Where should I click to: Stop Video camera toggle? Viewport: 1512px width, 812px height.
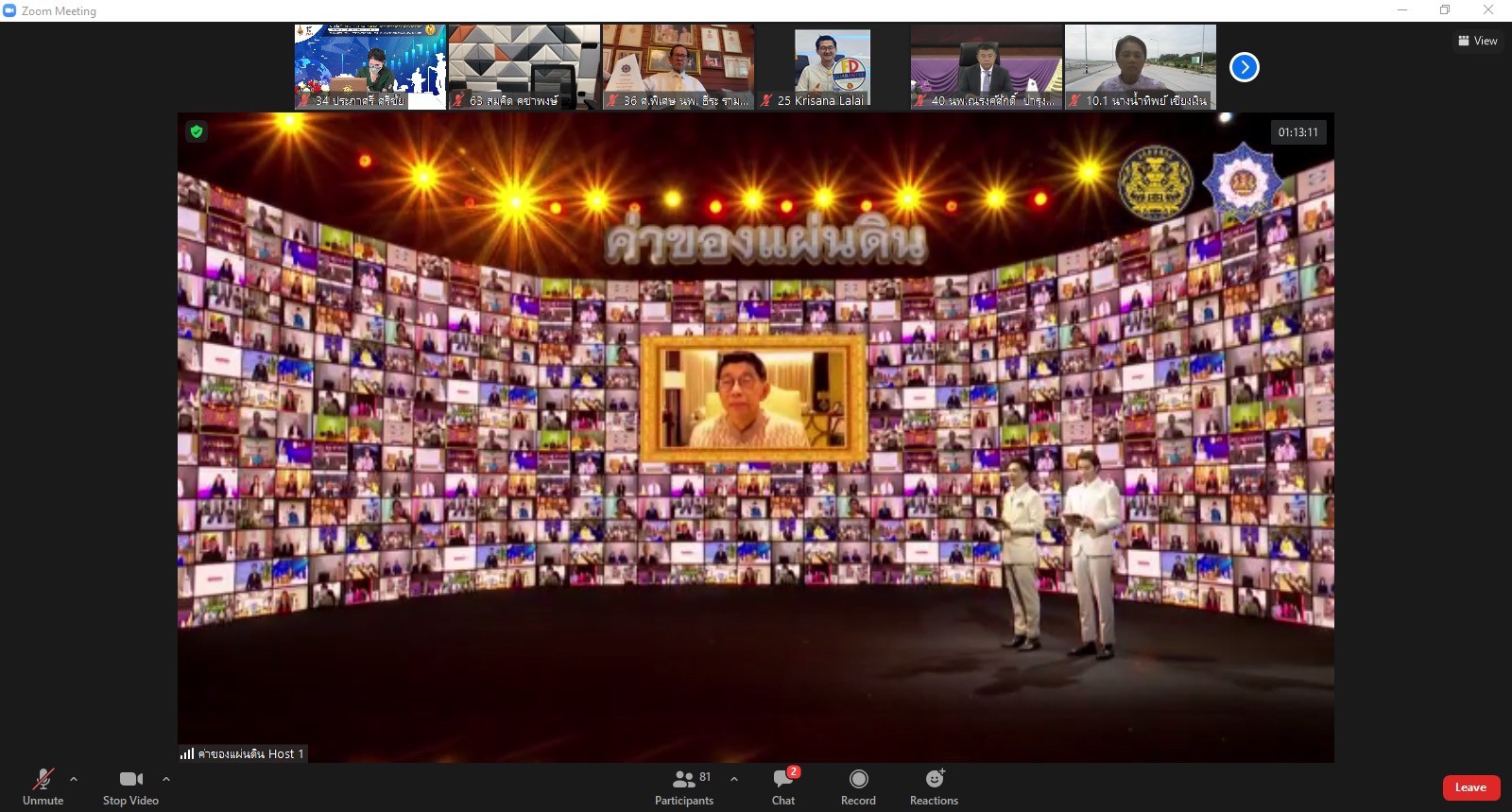tap(130, 786)
